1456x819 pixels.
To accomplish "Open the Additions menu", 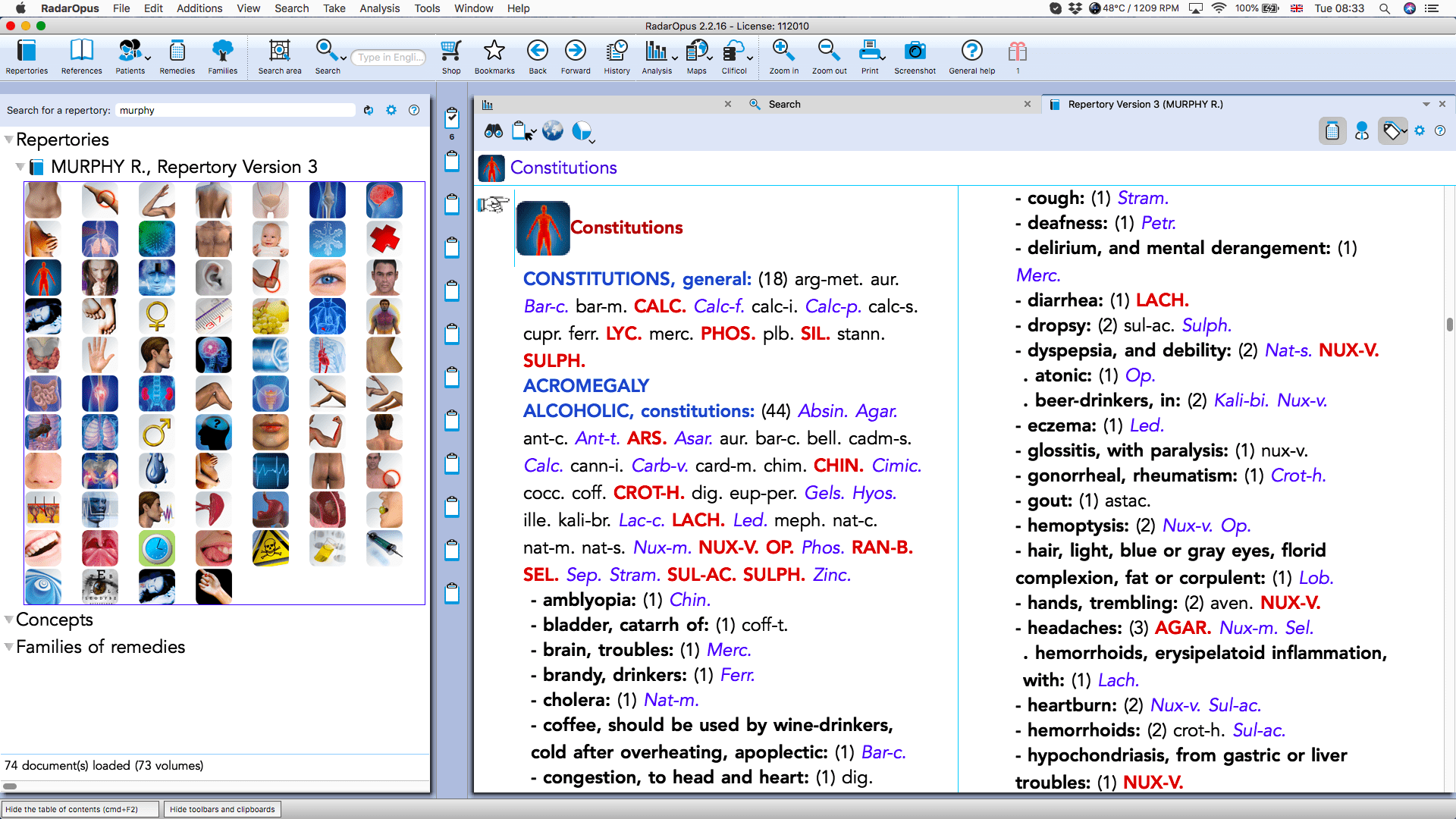I will click(199, 8).
